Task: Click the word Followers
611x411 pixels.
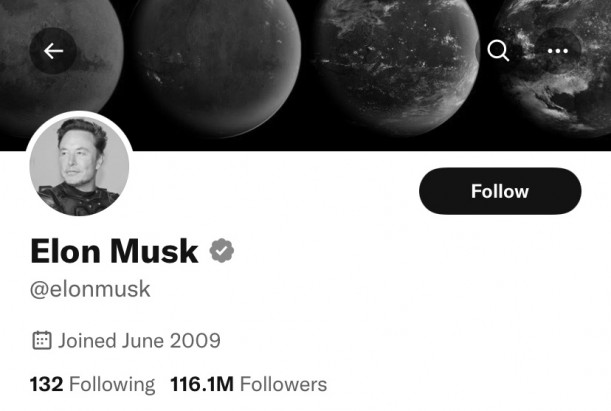Action: pos(283,384)
